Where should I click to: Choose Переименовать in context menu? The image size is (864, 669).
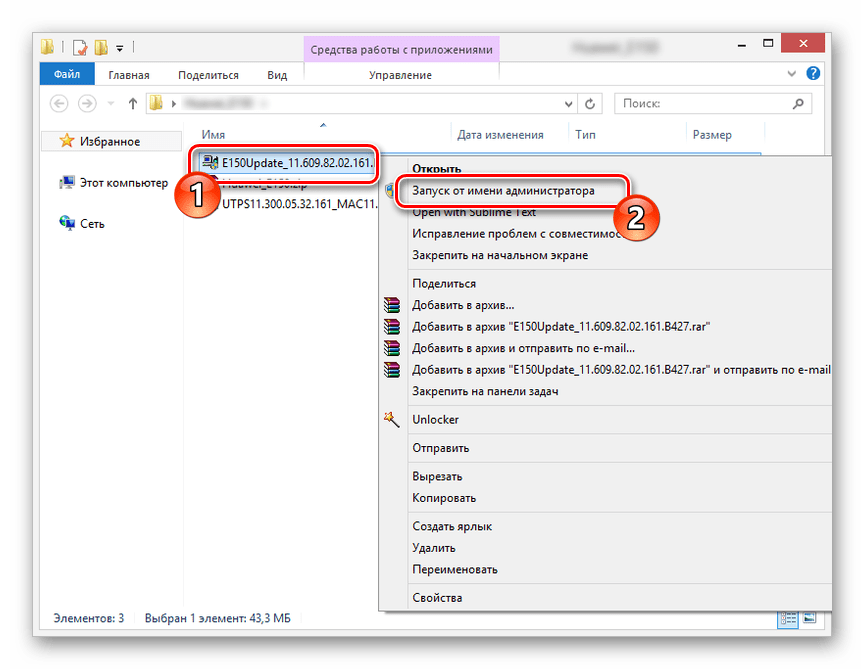pyautogui.click(x=455, y=569)
